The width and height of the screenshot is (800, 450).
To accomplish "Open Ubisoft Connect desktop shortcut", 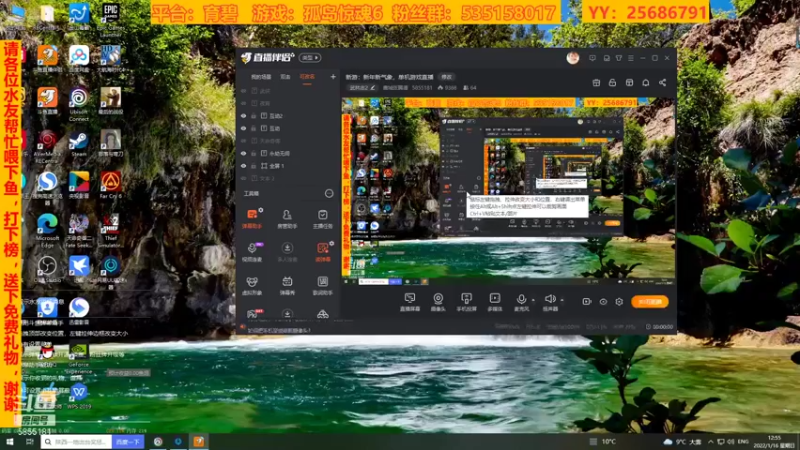I will tap(79, 105).
